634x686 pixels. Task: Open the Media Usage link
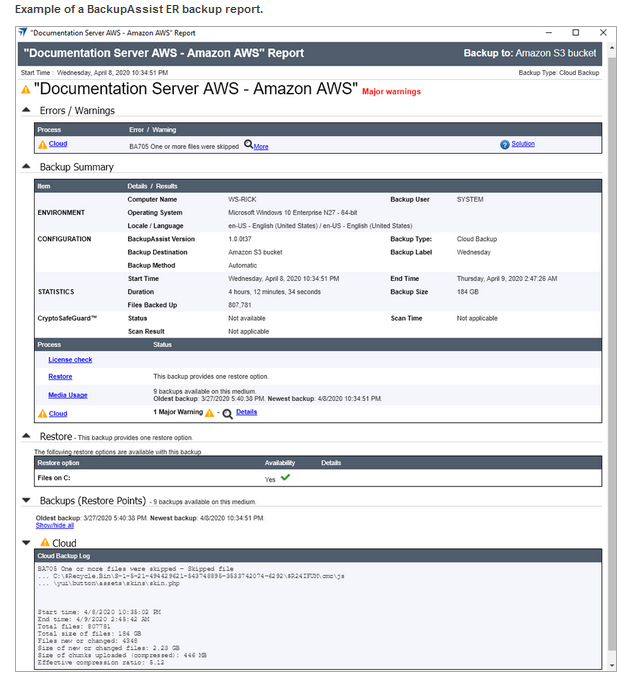pos(67,395)
